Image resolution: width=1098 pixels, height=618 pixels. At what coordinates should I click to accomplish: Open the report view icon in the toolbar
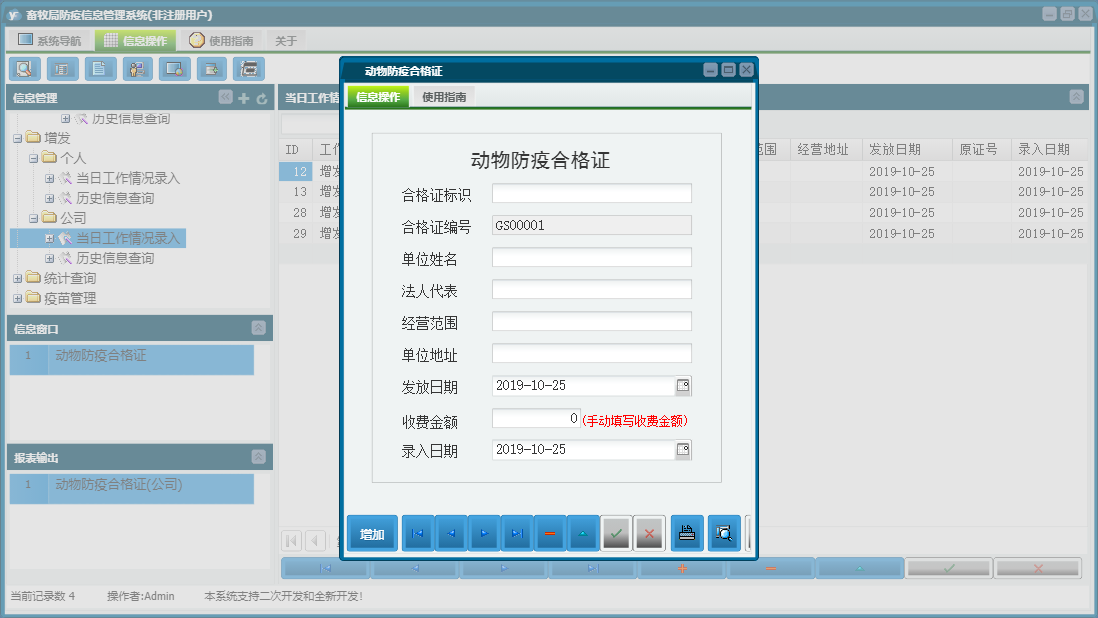pyautogui.click(x=61, y=68)
